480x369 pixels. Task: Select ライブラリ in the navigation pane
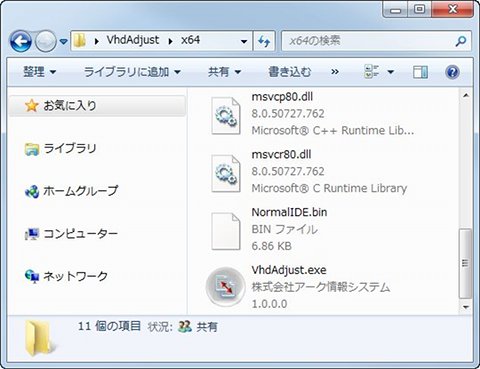tap(61, 149)
